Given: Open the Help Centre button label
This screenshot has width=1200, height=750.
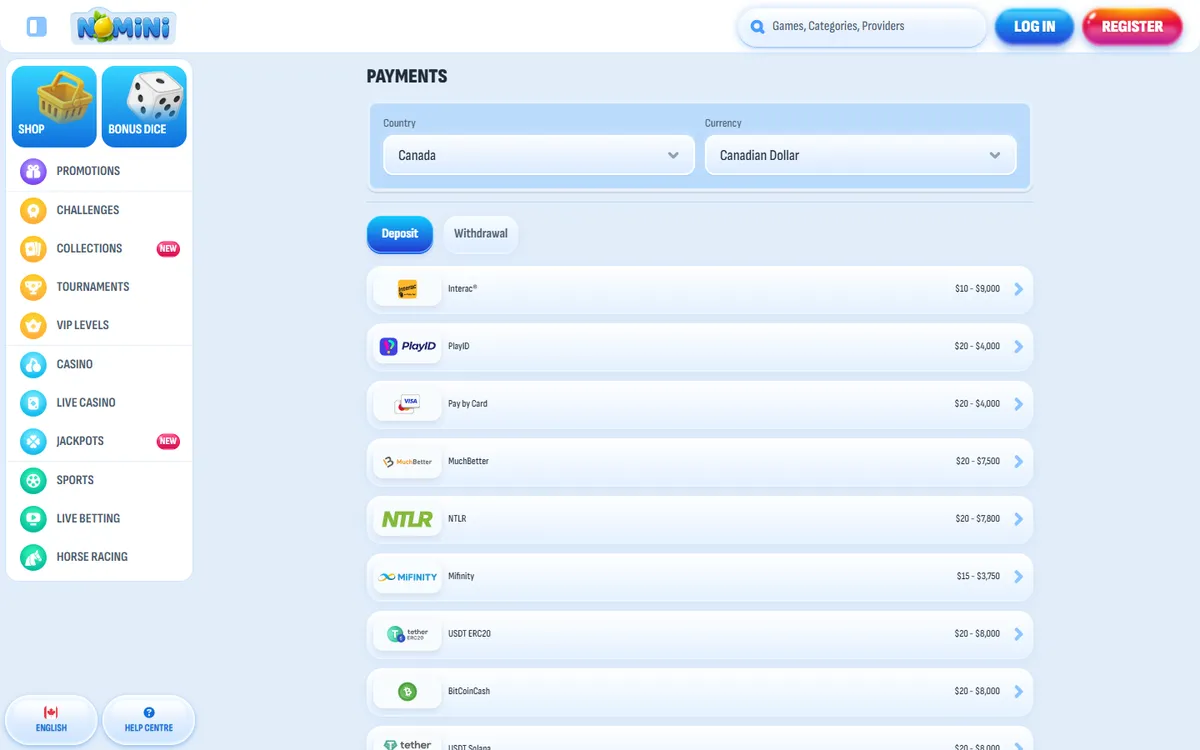Looking at the screenshot, I should click(x=149, y=728).
